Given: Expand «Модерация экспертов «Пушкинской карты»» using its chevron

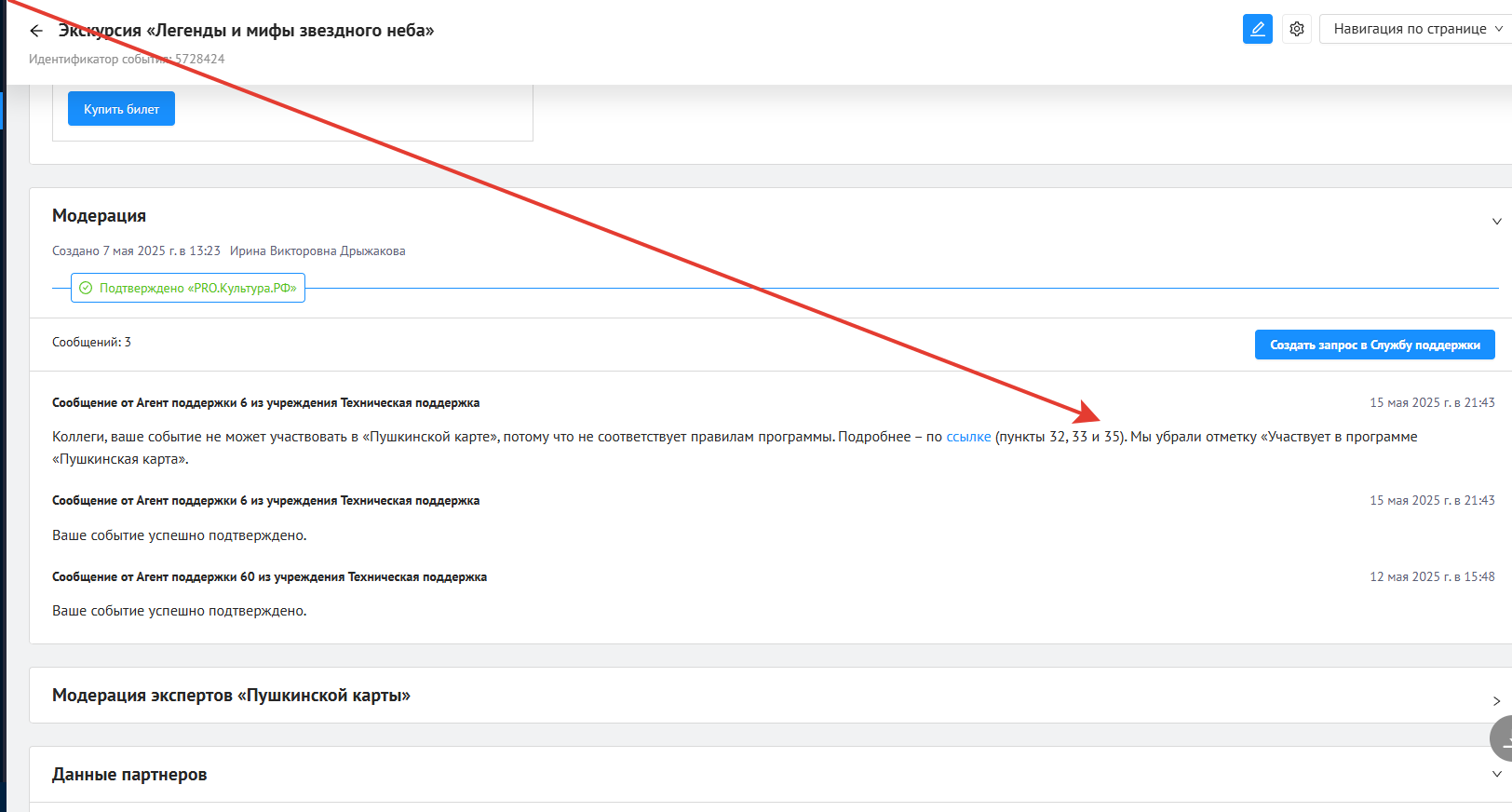Looking at the screenshot, I should click(1496, 701).
